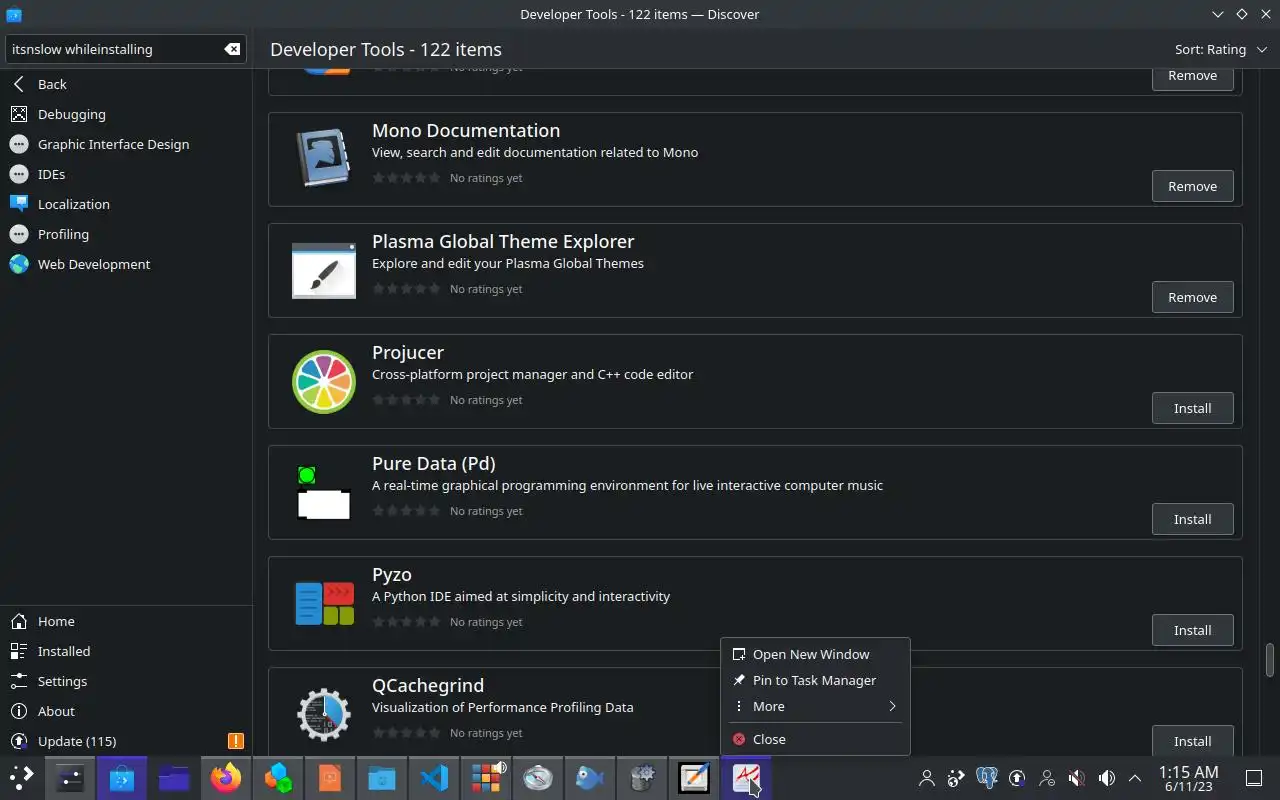Click the orange update warning badge

coord(236,741)
